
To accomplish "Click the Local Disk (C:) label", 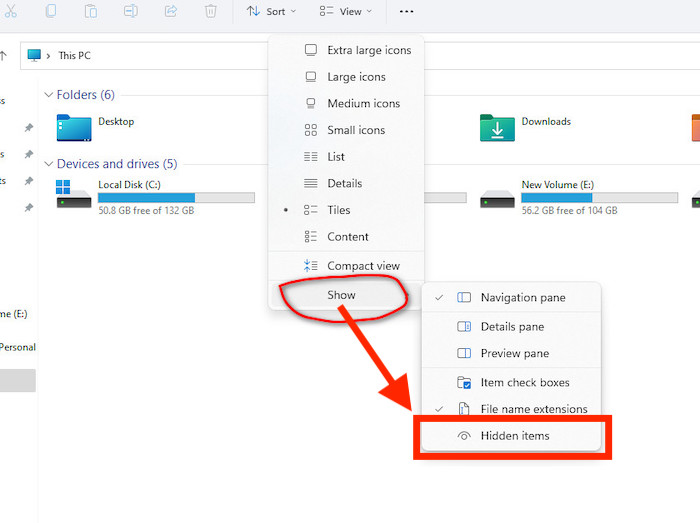I will point(129,185).
